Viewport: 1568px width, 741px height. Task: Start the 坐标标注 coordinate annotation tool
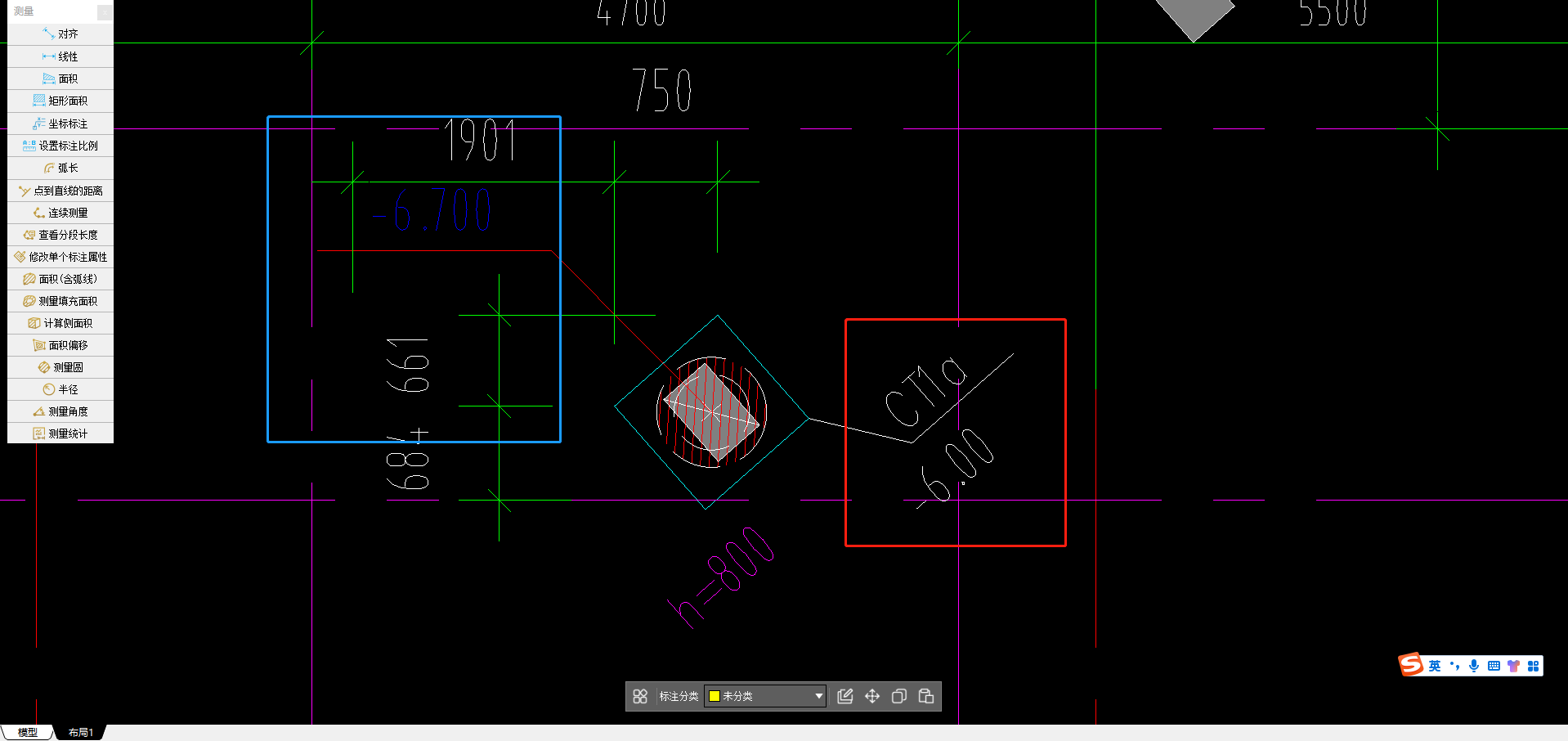tap(60, 123)
